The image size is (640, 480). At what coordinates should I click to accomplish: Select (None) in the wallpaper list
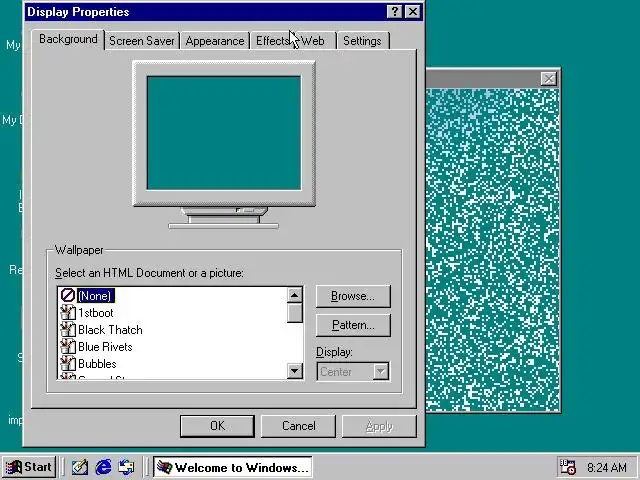(96, 296)
